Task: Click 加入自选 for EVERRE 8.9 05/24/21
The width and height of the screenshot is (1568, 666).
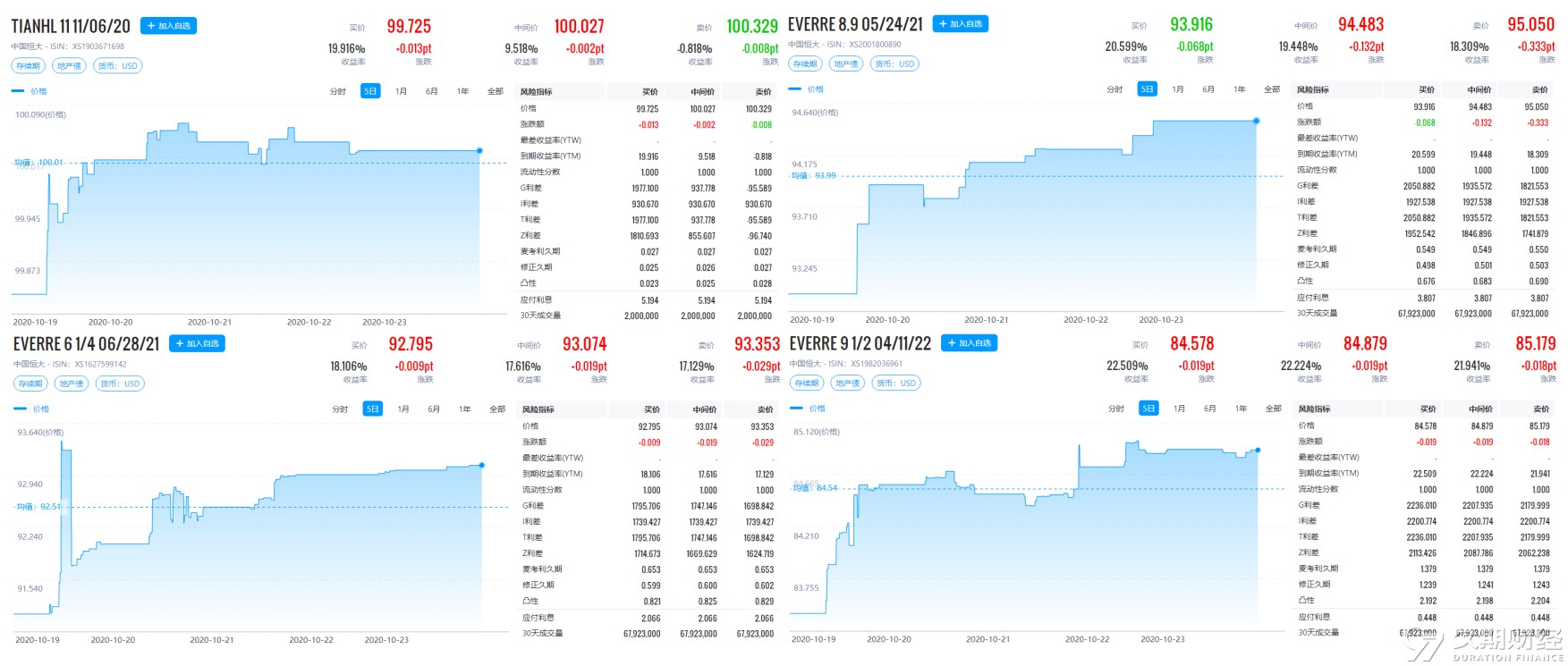Action: (x=961, y=24)
